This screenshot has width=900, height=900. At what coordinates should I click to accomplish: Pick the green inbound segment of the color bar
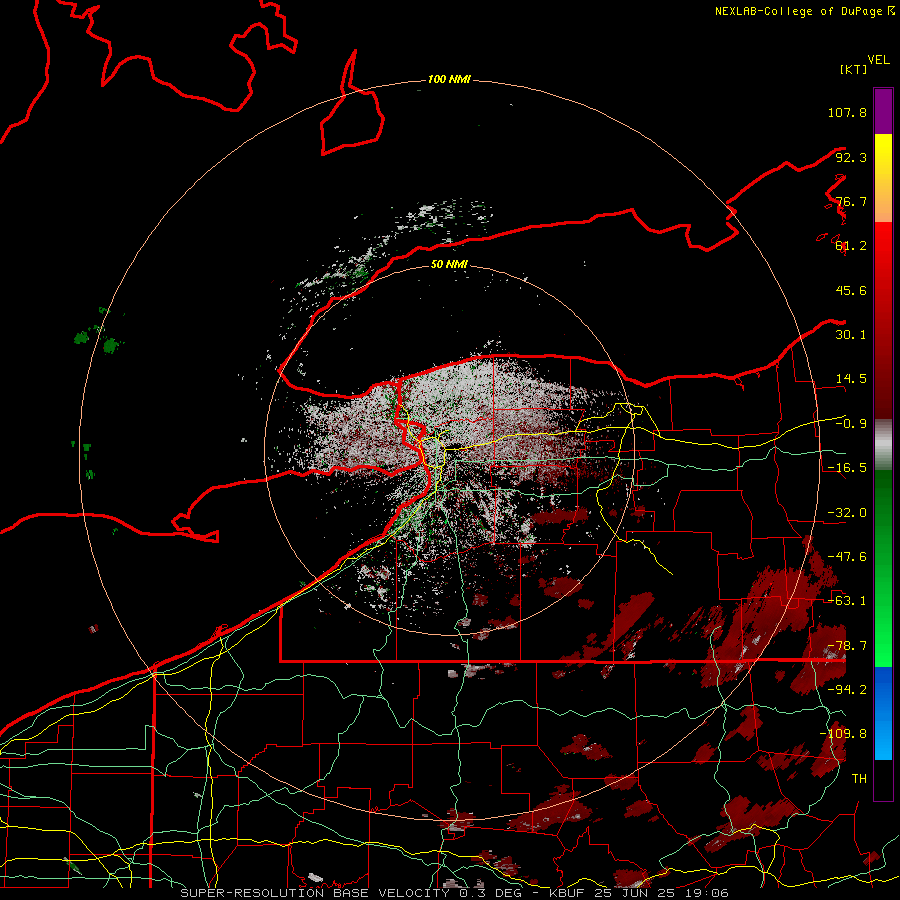coord(883,568)
